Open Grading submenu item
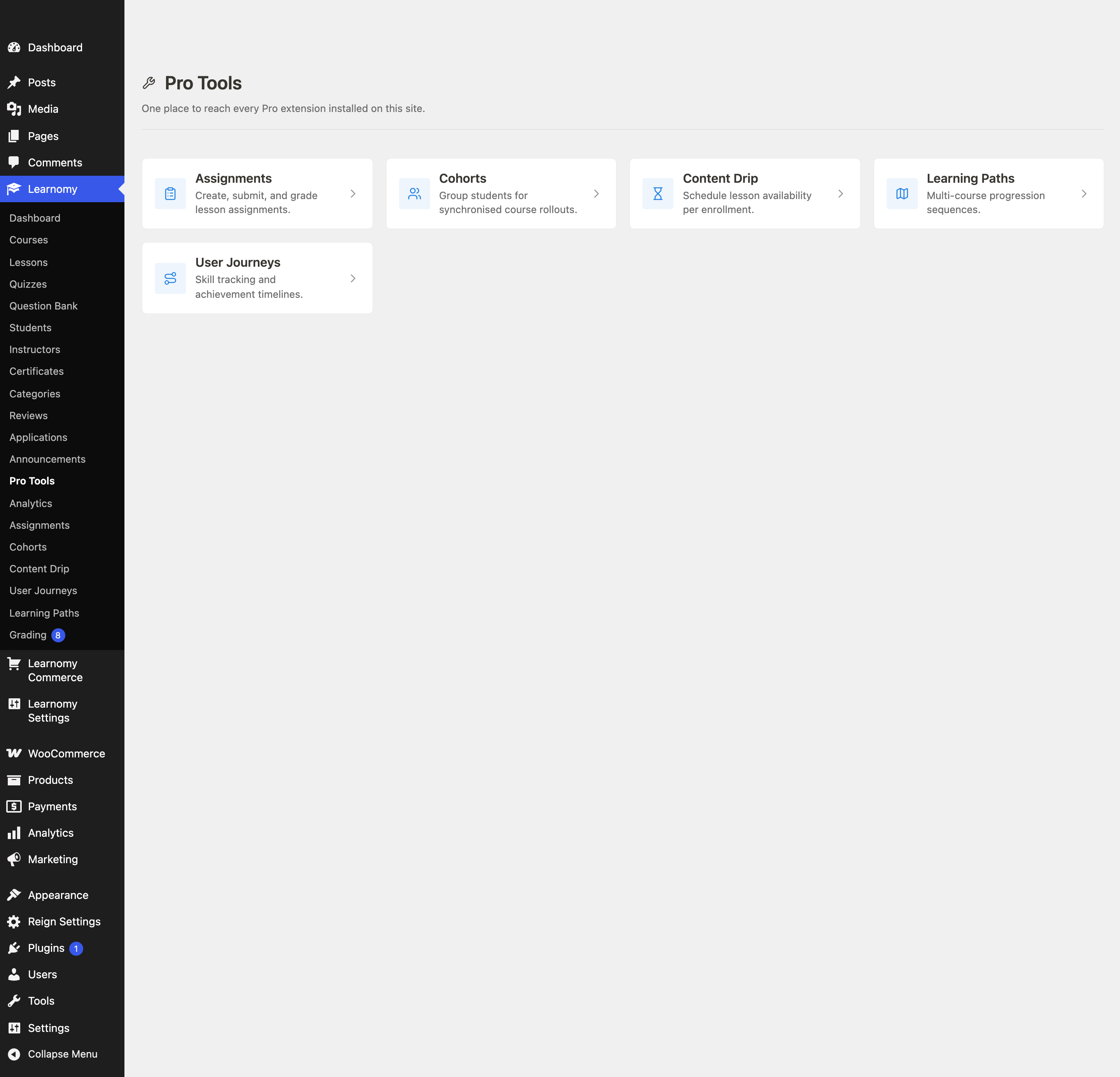 (28, 635)
